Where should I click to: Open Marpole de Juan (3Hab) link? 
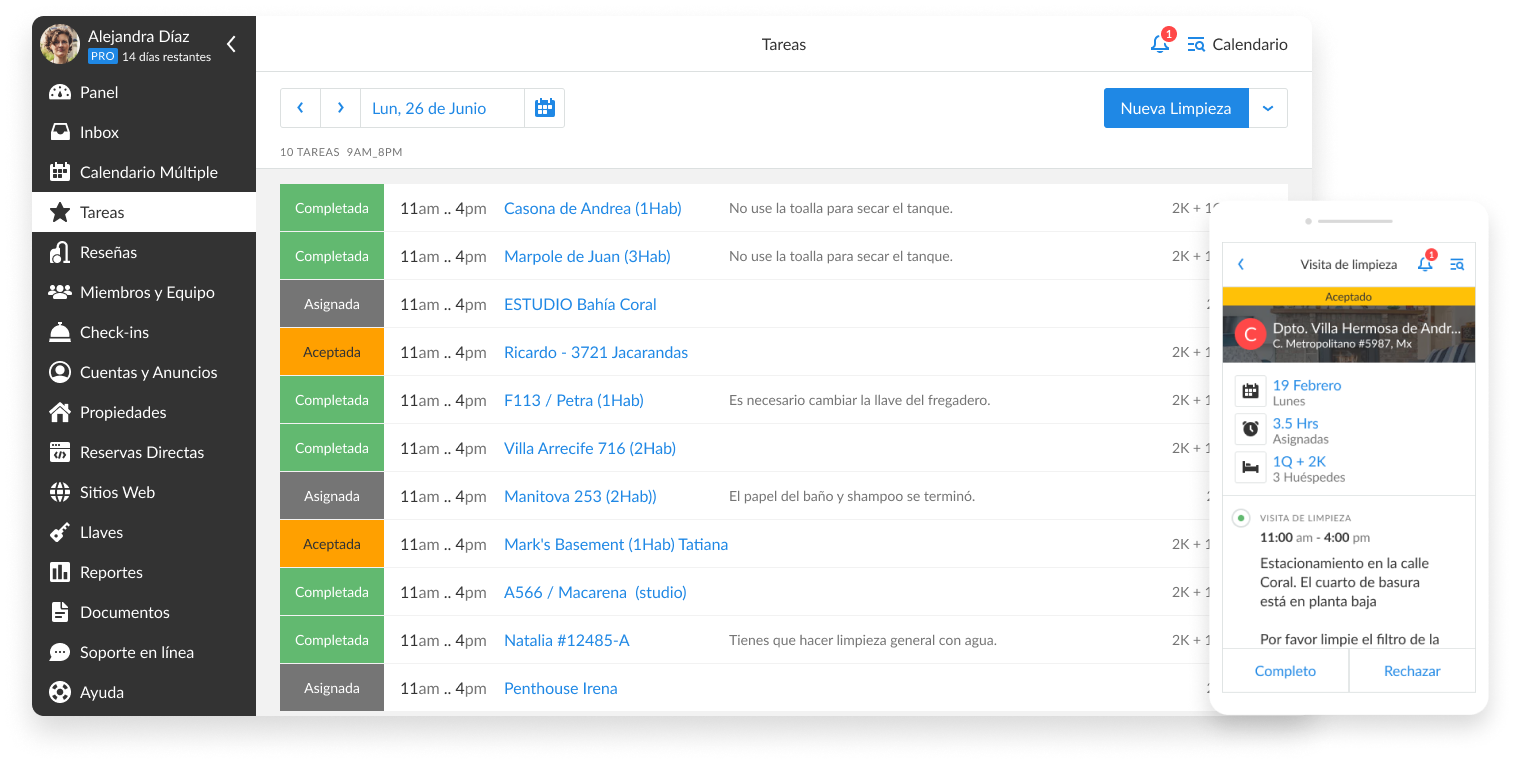(x=587, y=256)
